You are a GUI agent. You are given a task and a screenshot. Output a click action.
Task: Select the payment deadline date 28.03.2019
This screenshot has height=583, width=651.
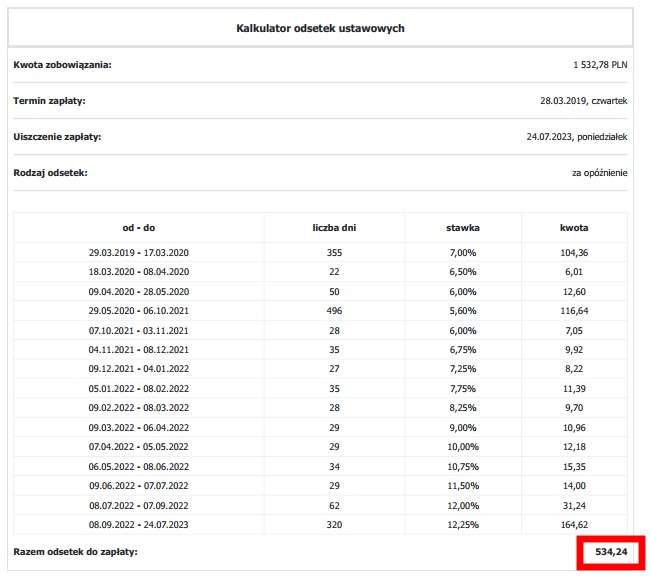point(583,101)
